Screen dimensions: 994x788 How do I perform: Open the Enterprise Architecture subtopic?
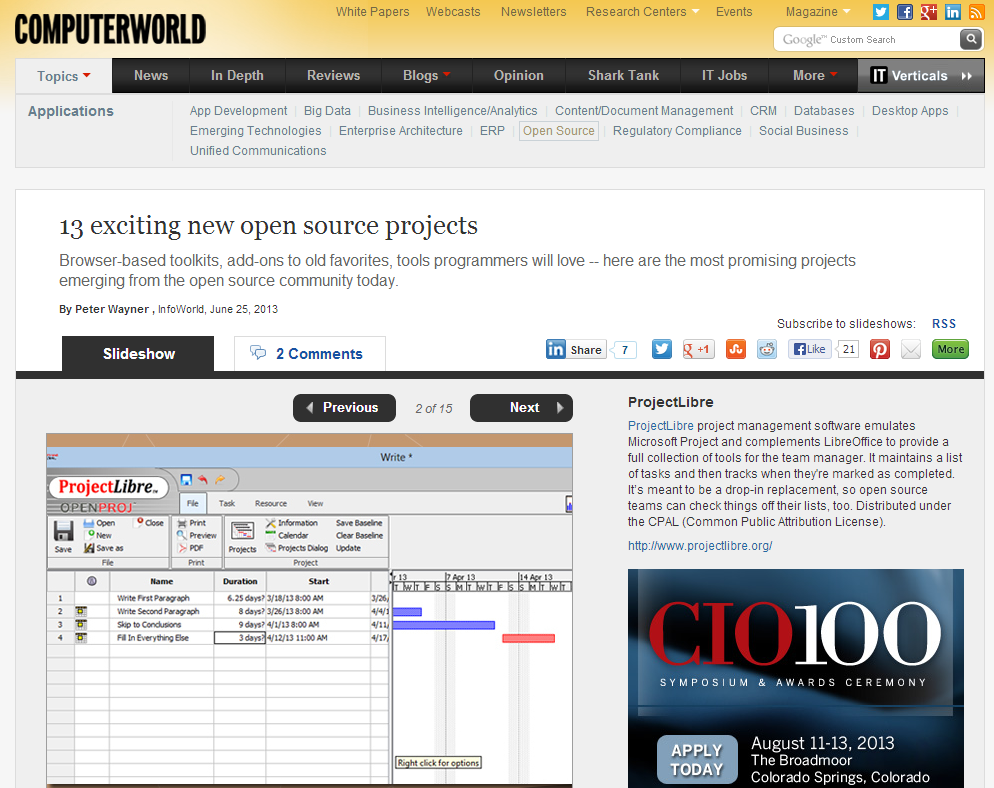[401, 131]
